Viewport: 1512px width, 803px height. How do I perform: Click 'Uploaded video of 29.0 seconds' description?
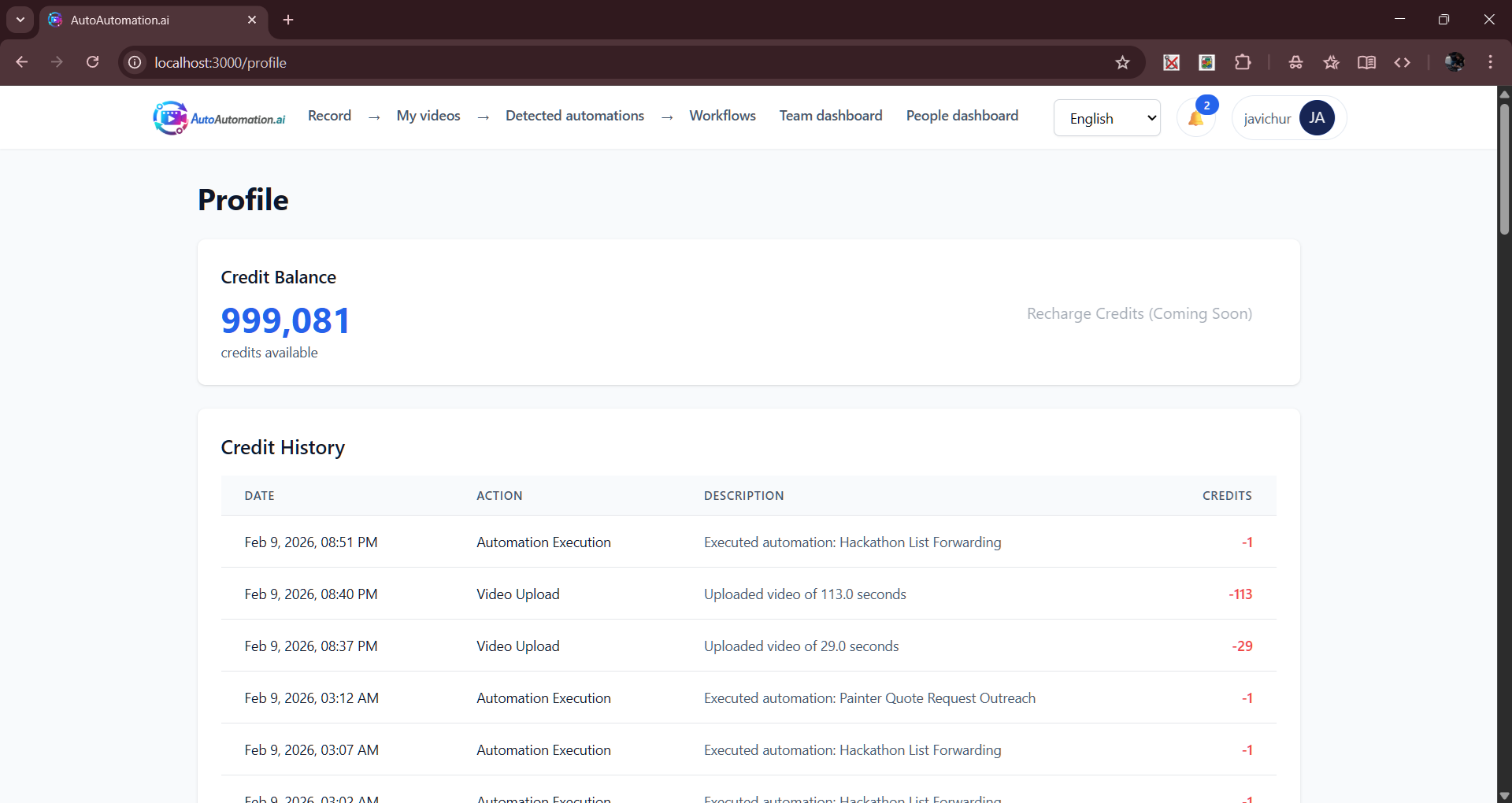click(x=802, y=646)
